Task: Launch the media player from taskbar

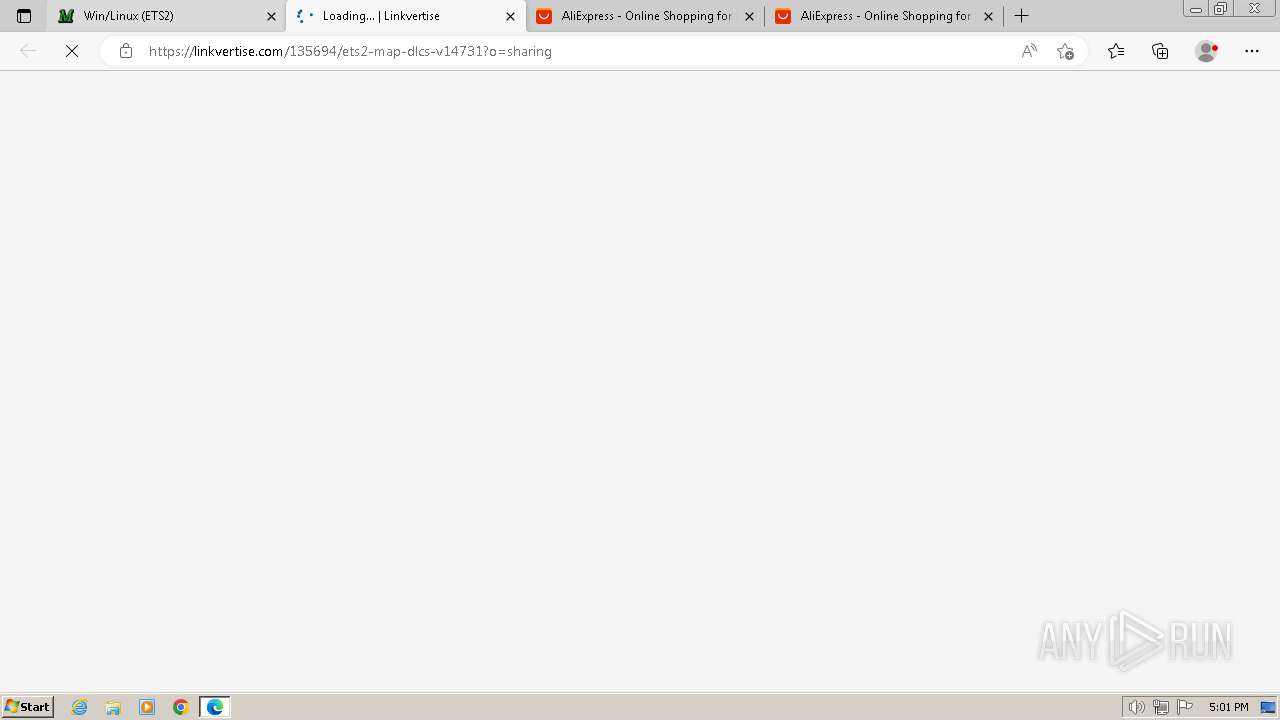Action: 147,707
